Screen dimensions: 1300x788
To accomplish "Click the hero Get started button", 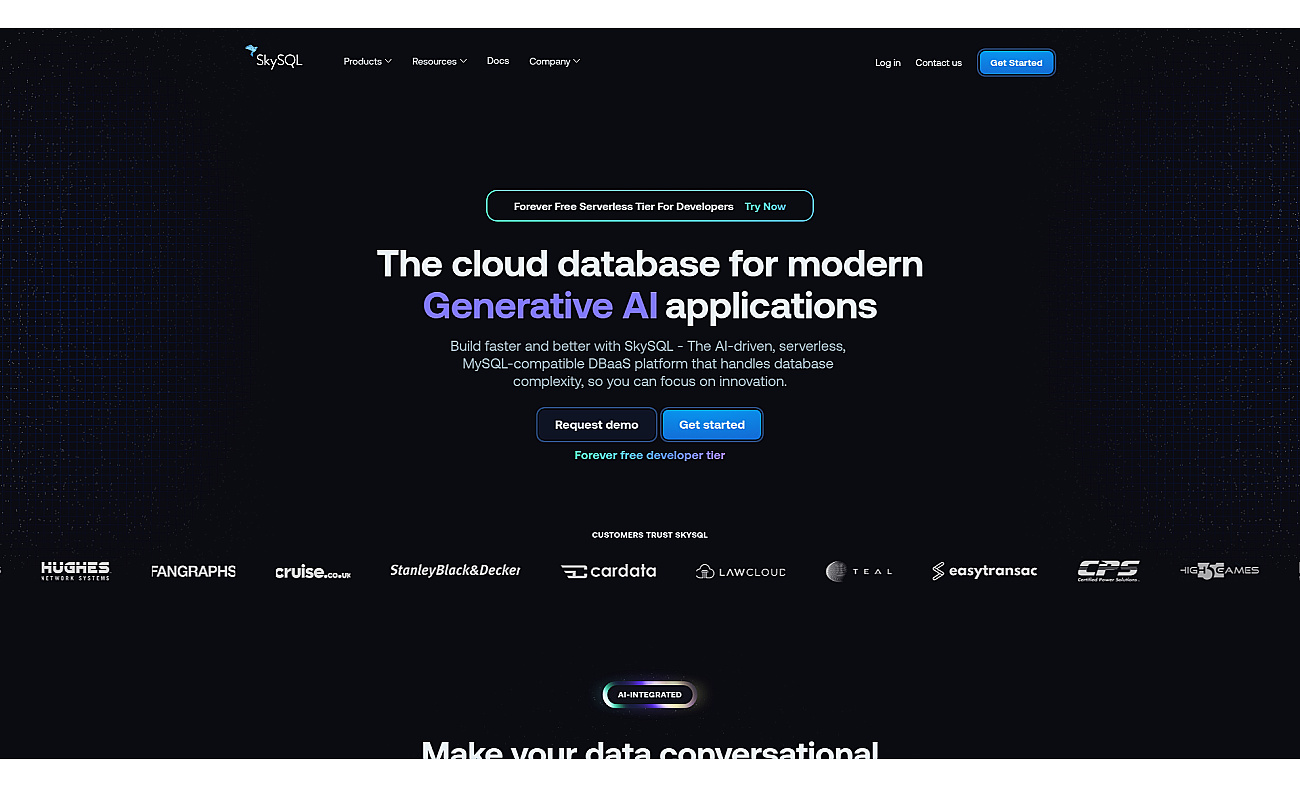I will point(712,425).
